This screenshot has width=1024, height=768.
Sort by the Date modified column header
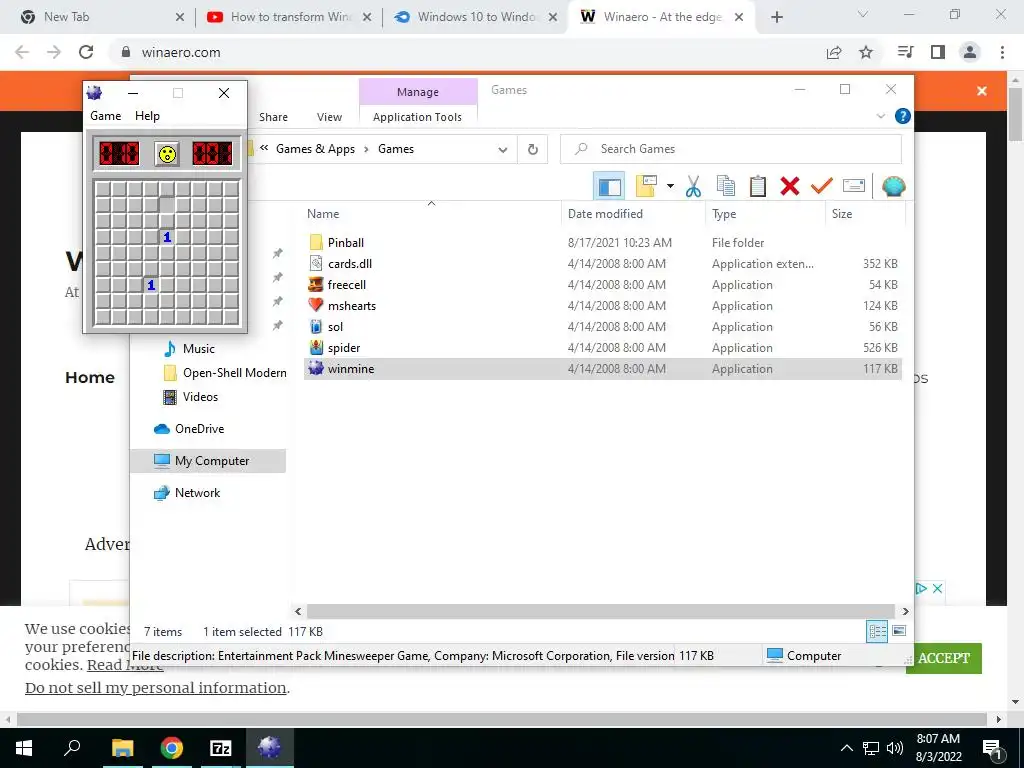point(605,214)
